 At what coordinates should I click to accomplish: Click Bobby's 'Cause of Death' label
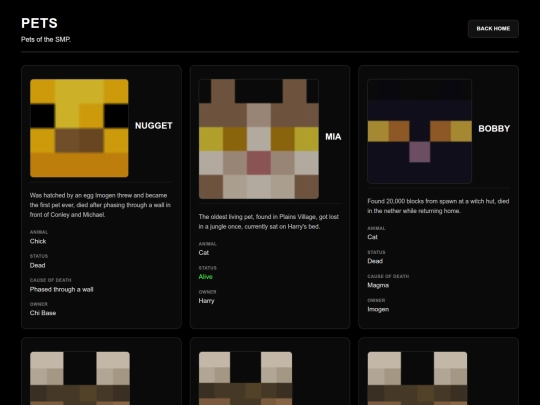(x=388, y=276)
